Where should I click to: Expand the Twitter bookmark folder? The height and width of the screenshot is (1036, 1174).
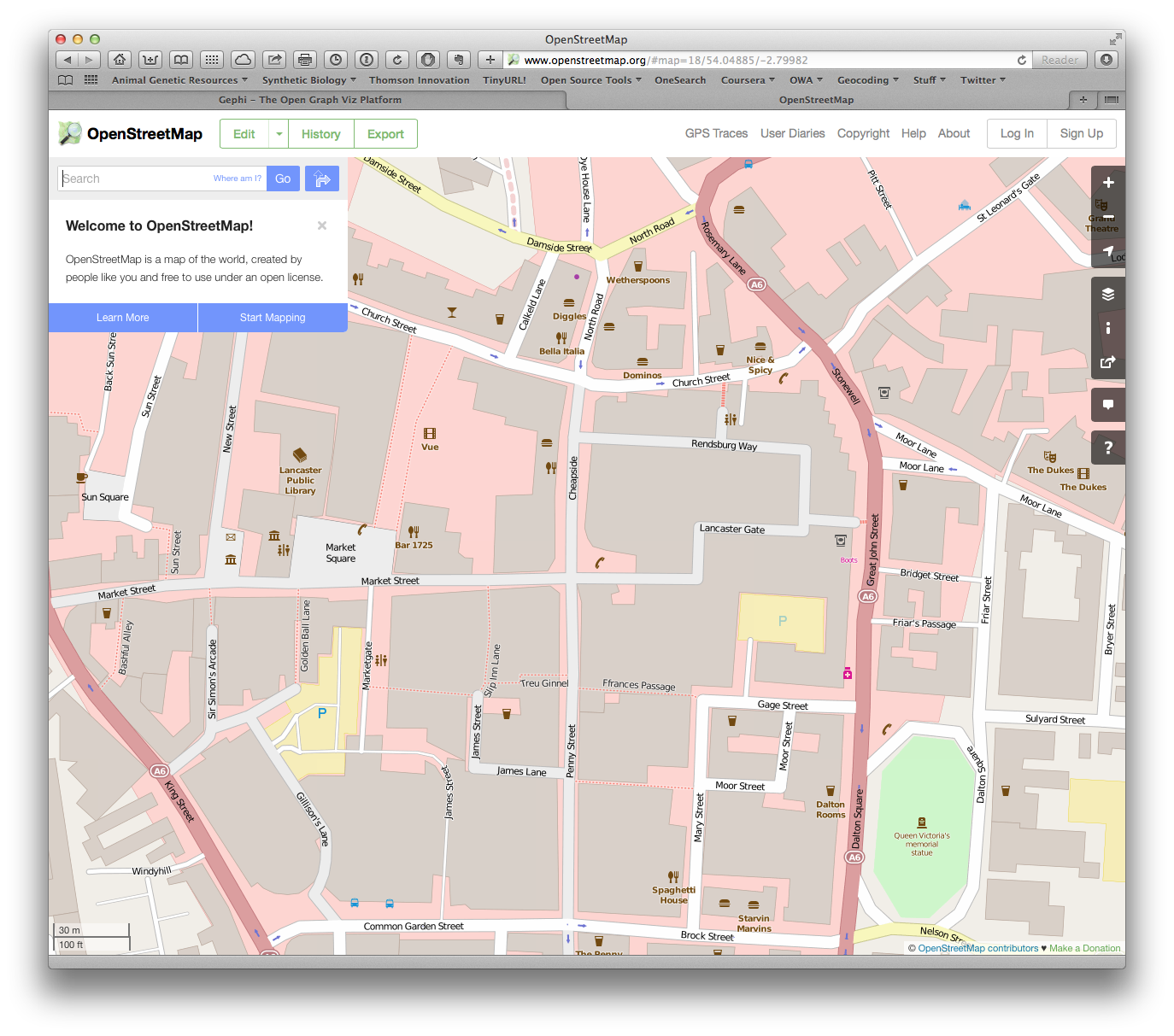(x=983, y=80)
